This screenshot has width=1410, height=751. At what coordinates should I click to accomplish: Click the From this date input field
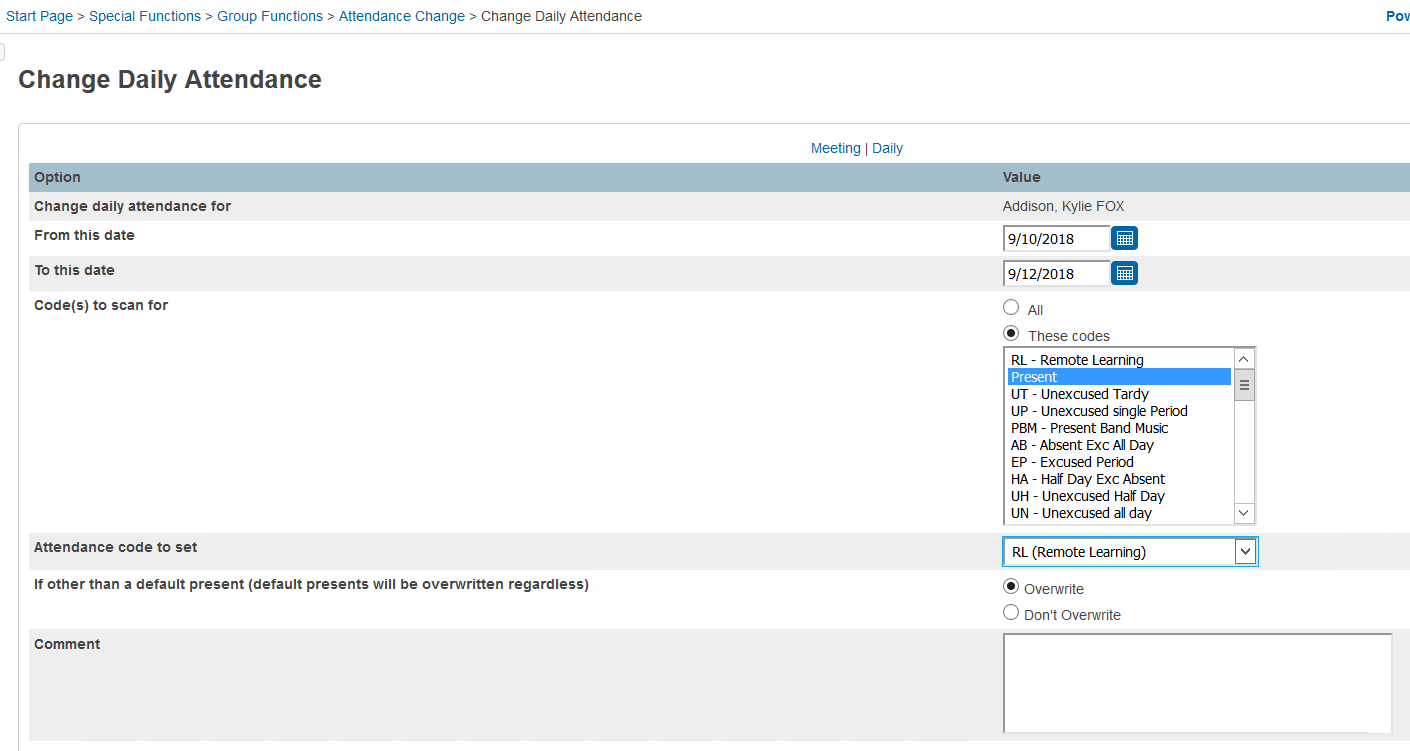(1056, 239)
